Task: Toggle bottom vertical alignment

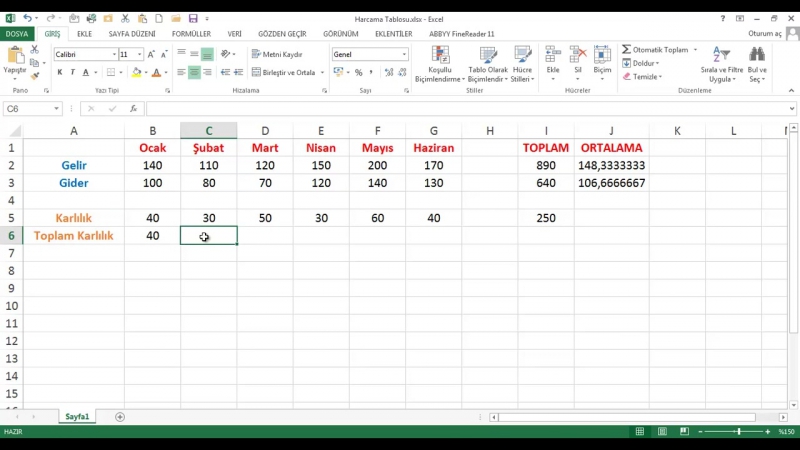Action: click(207, 54)
